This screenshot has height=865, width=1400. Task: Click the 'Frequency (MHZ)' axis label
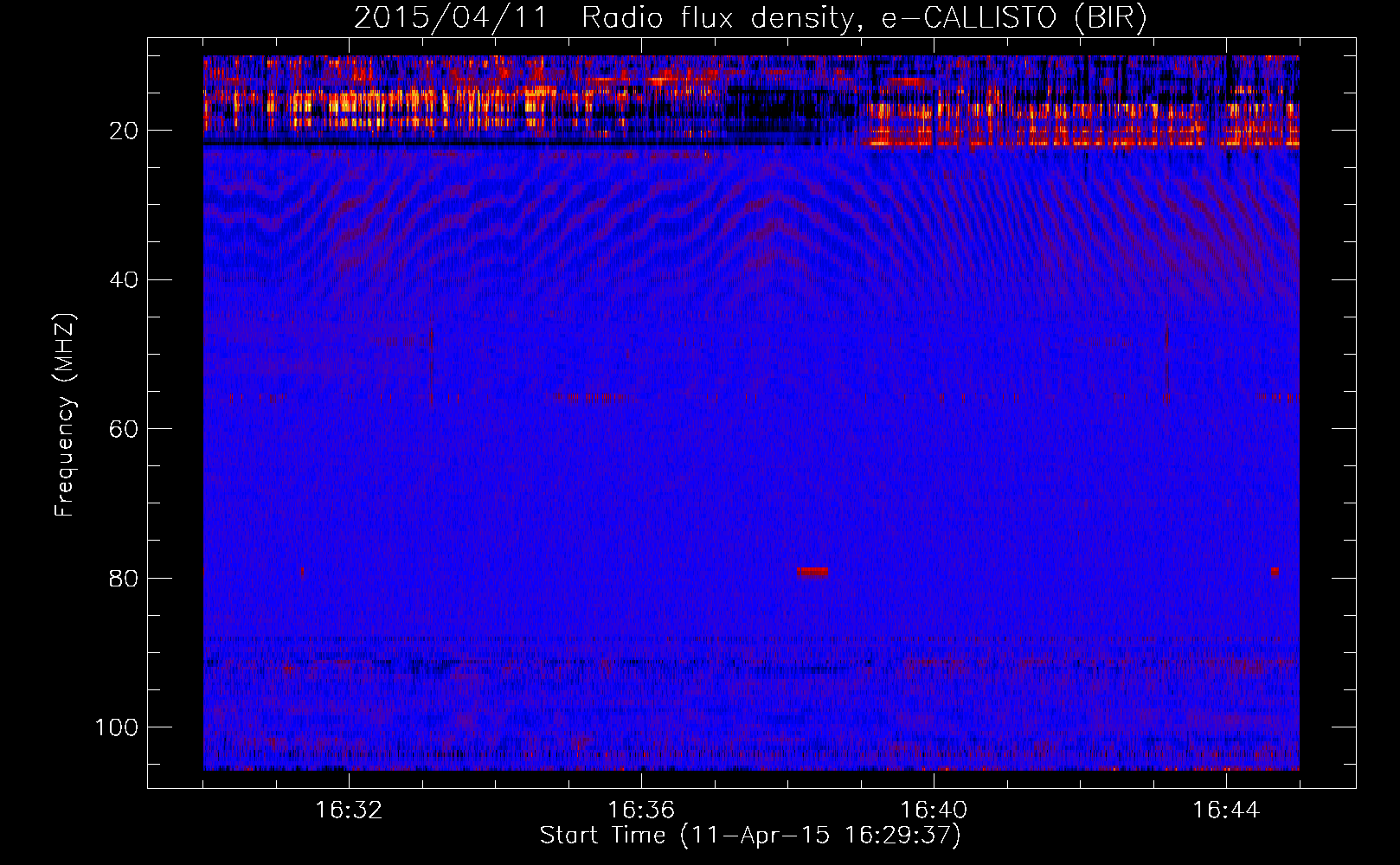click(x=65, y=413)
